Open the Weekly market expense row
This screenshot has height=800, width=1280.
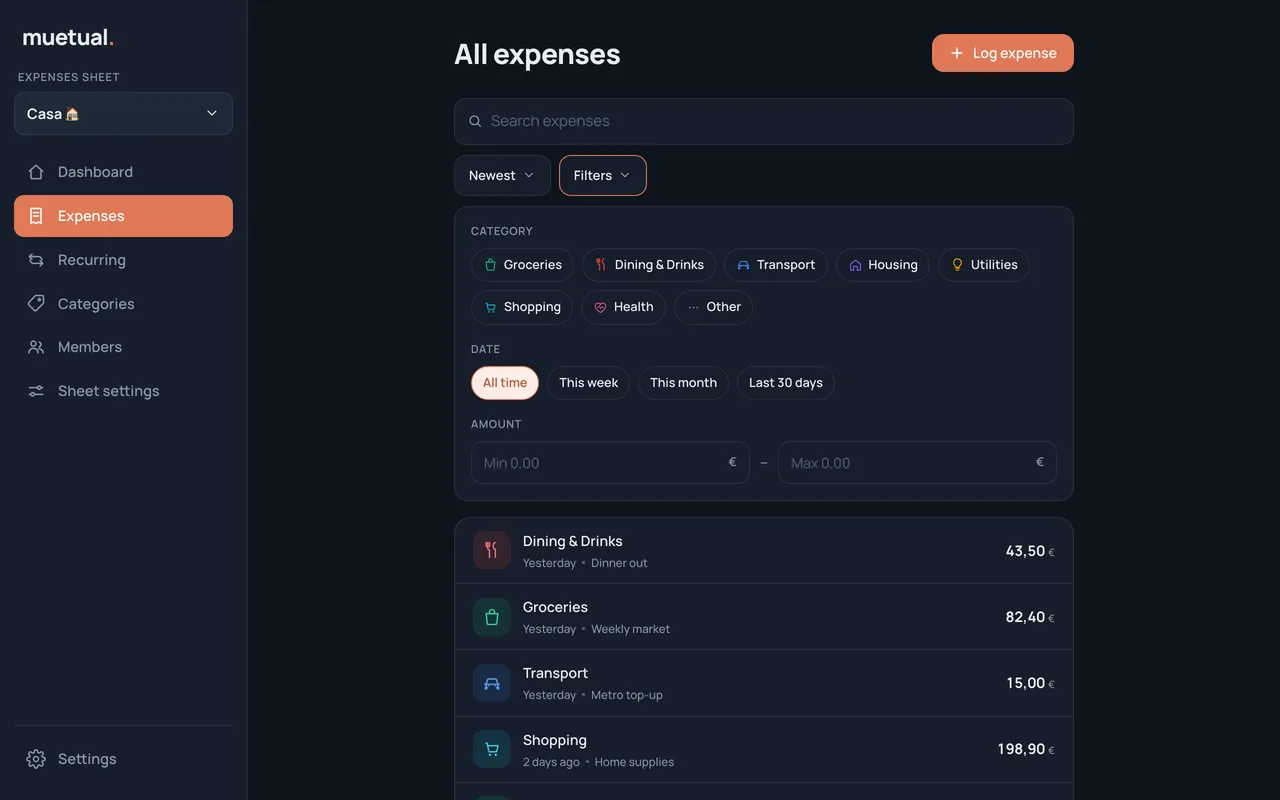pyautogui.click(x=764, y=617)
